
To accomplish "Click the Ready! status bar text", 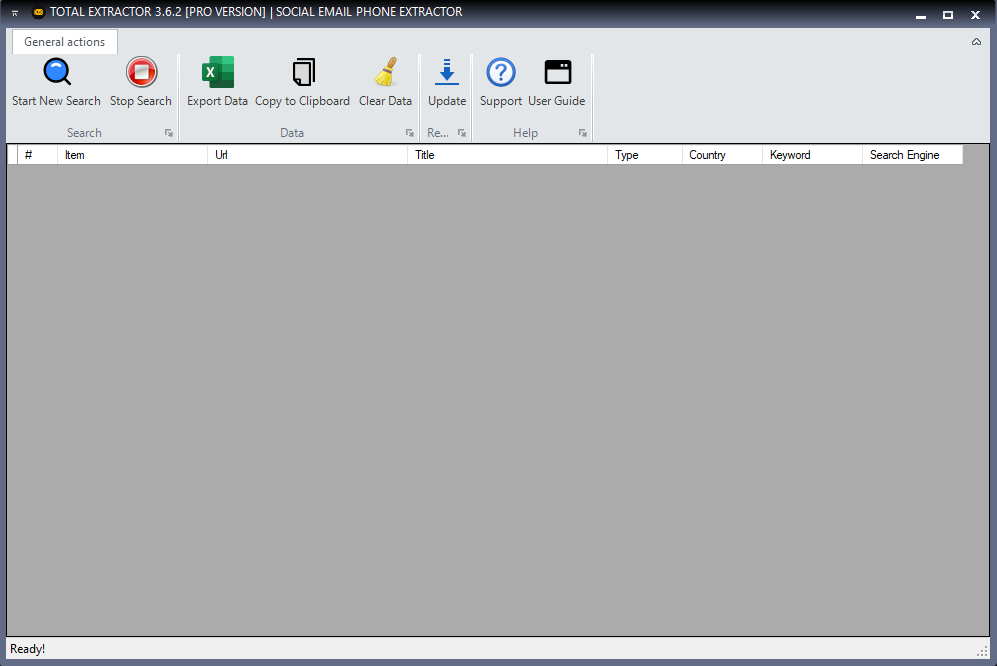I will pyautogui.click(x=27, y=649).
